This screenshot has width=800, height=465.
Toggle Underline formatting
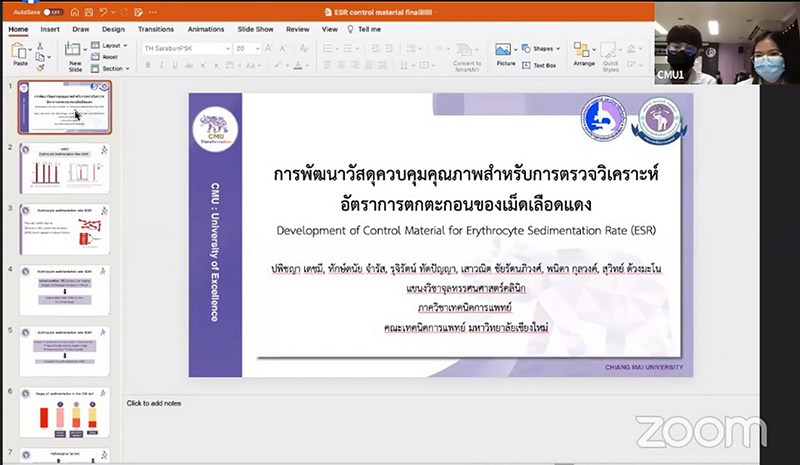(176, 65)
